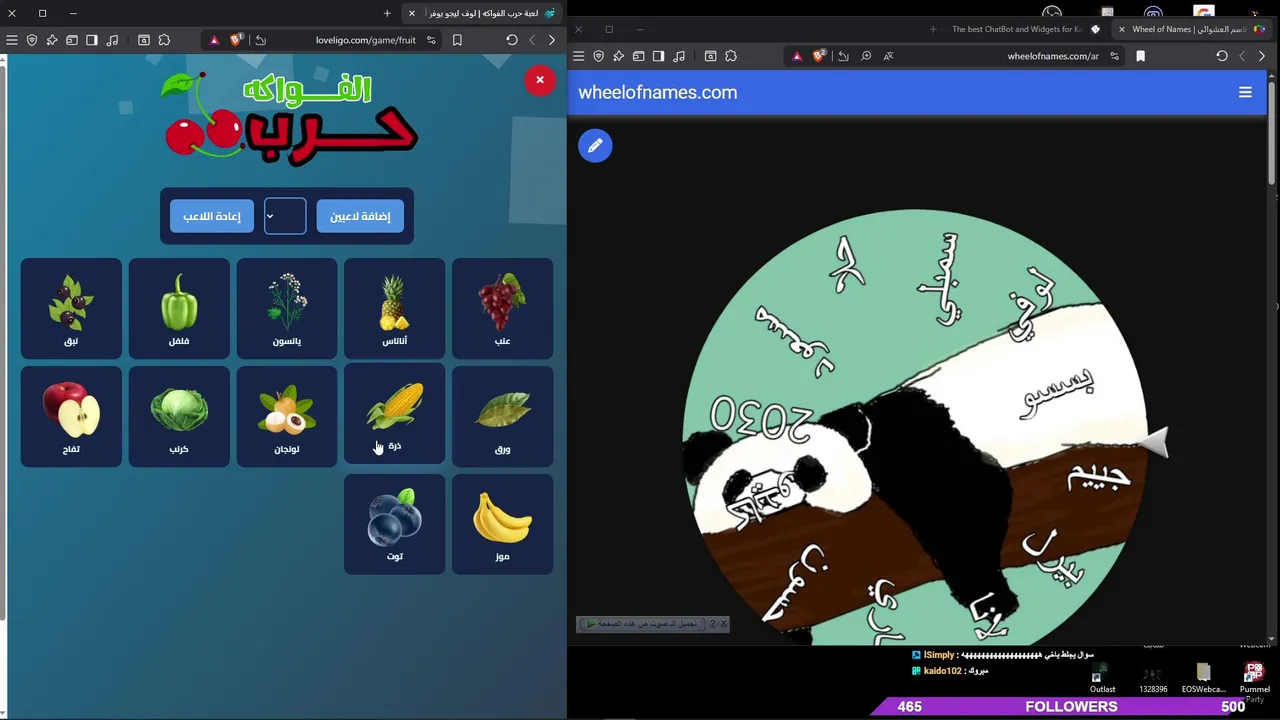
Task: Click the share icon in loveligo address bar
Action: (260, 40)
